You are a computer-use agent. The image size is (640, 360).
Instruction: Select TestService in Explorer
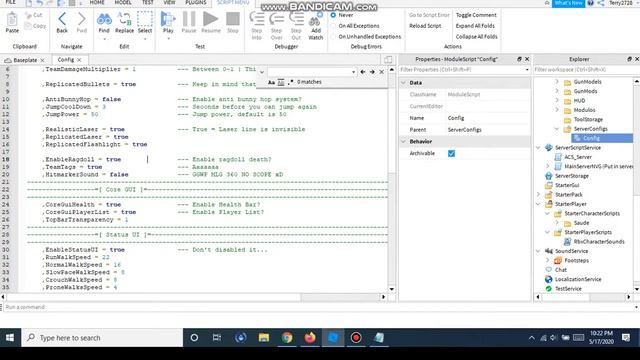(568, 289)
